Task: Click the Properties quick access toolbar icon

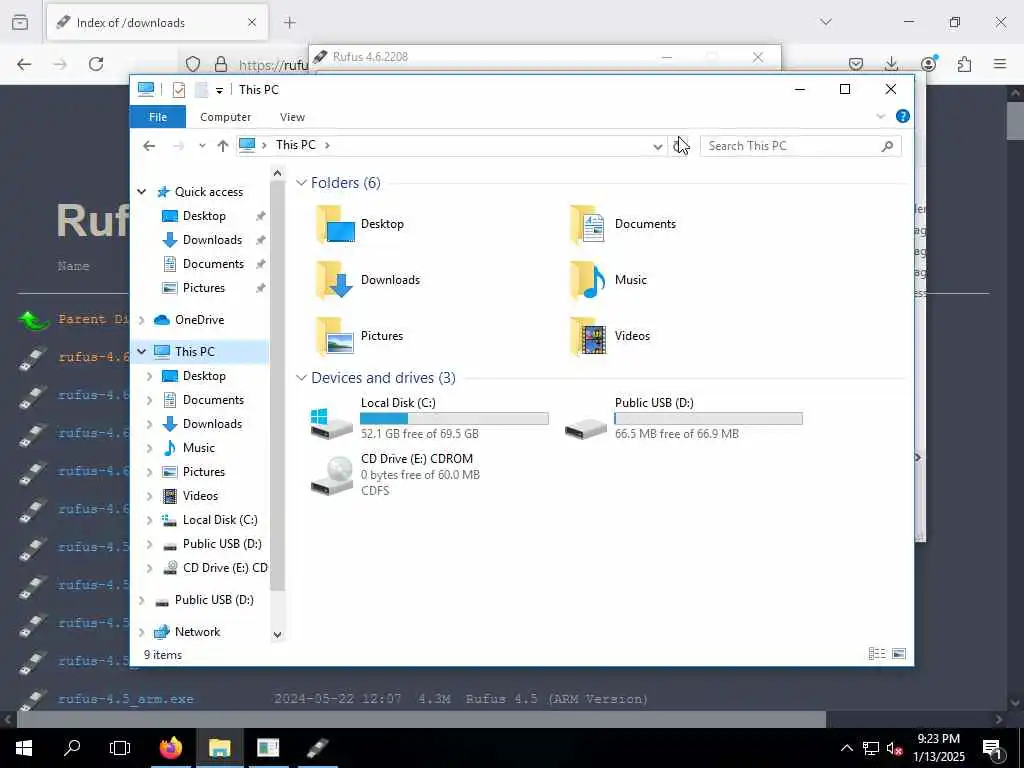Action: tap(178, 89)
